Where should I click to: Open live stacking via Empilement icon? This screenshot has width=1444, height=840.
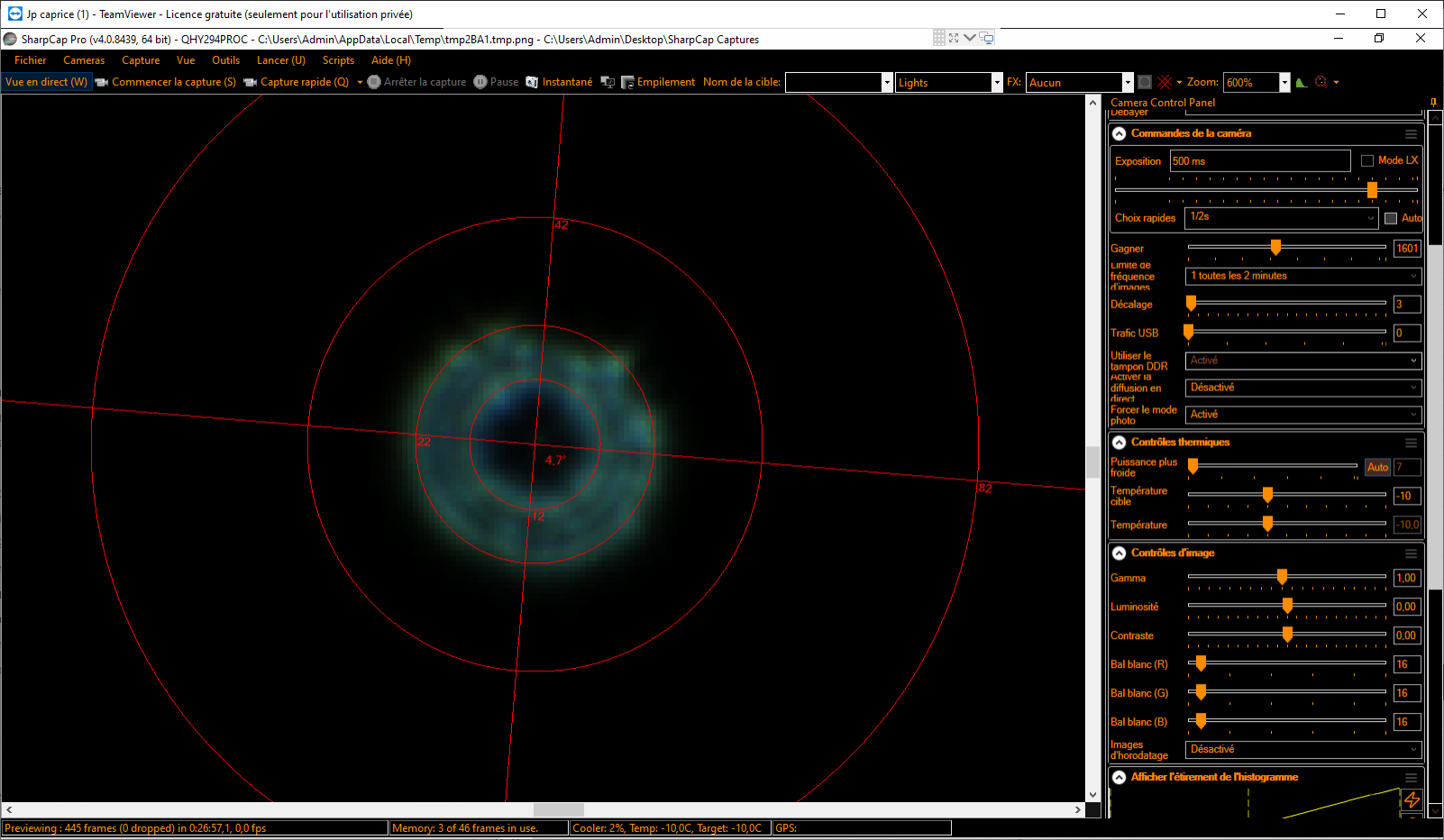point(628,82)
